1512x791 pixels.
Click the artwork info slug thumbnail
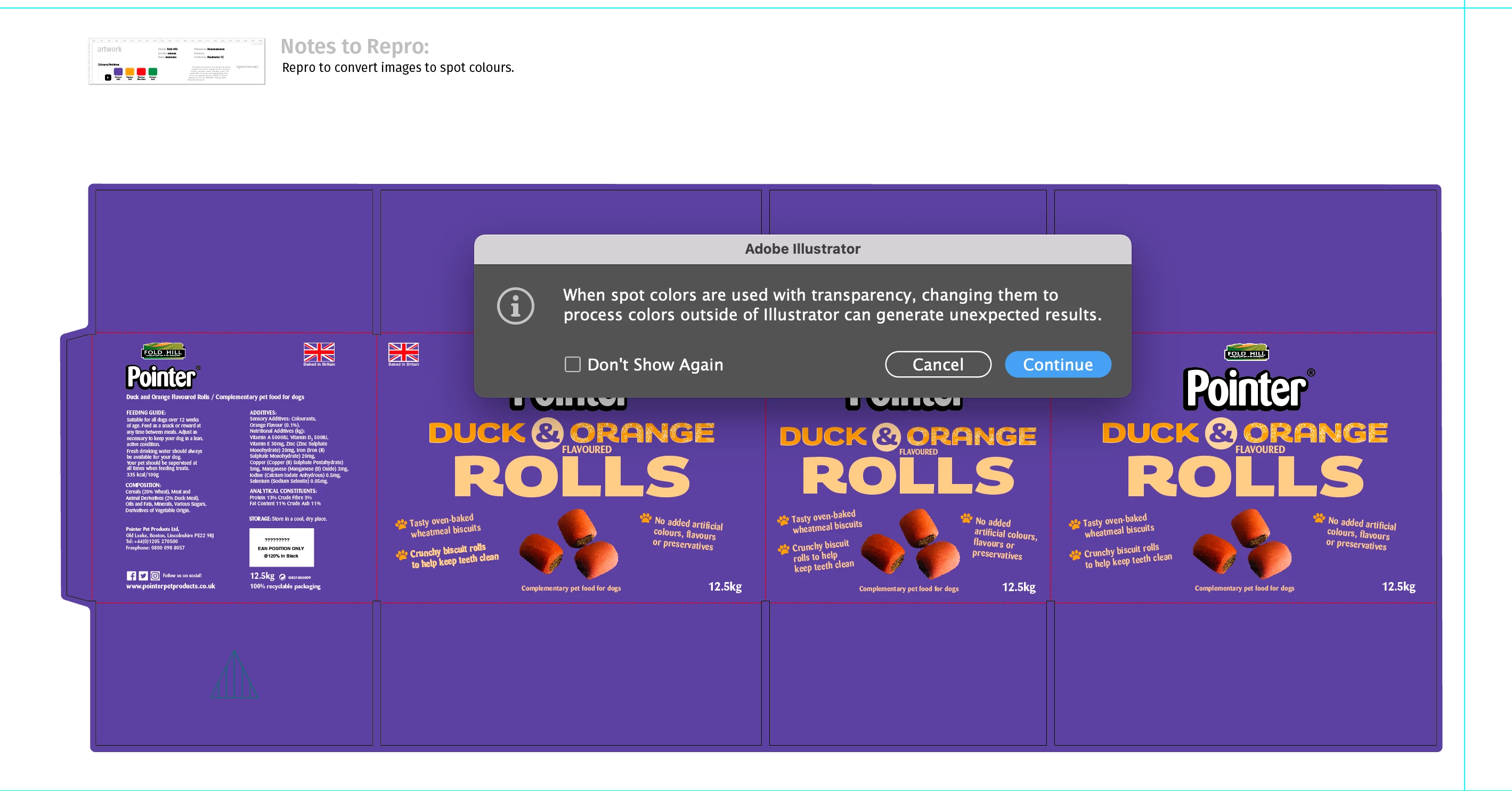pos(177,61)
